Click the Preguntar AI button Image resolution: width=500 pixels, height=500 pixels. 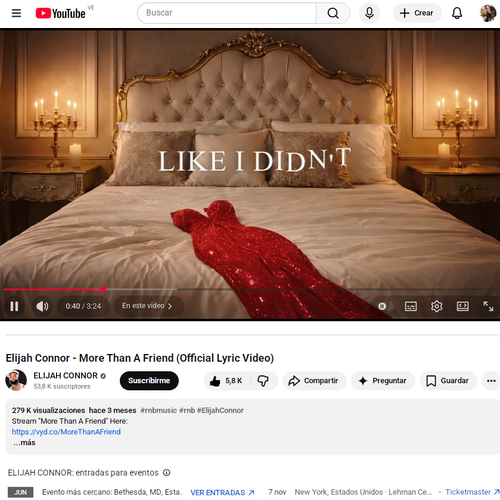(x=383, y=381)
